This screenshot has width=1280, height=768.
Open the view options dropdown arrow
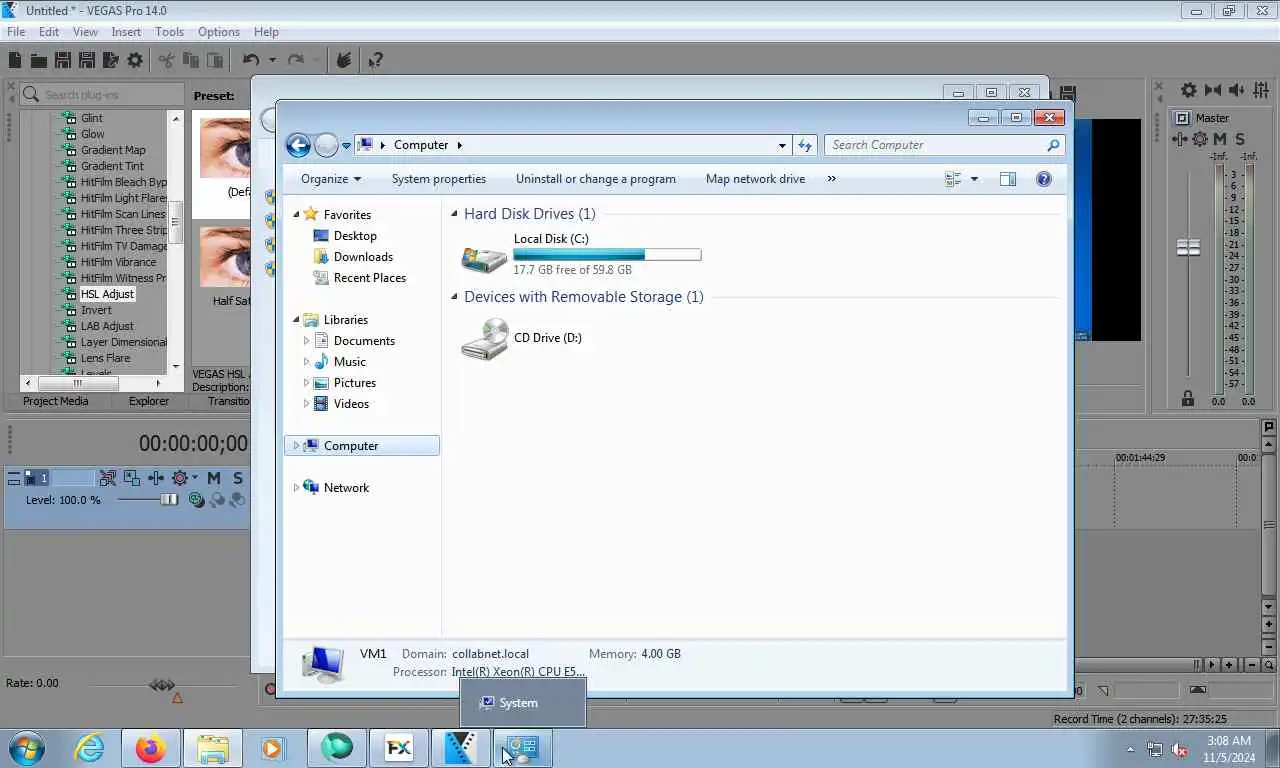tap(974, 179)
